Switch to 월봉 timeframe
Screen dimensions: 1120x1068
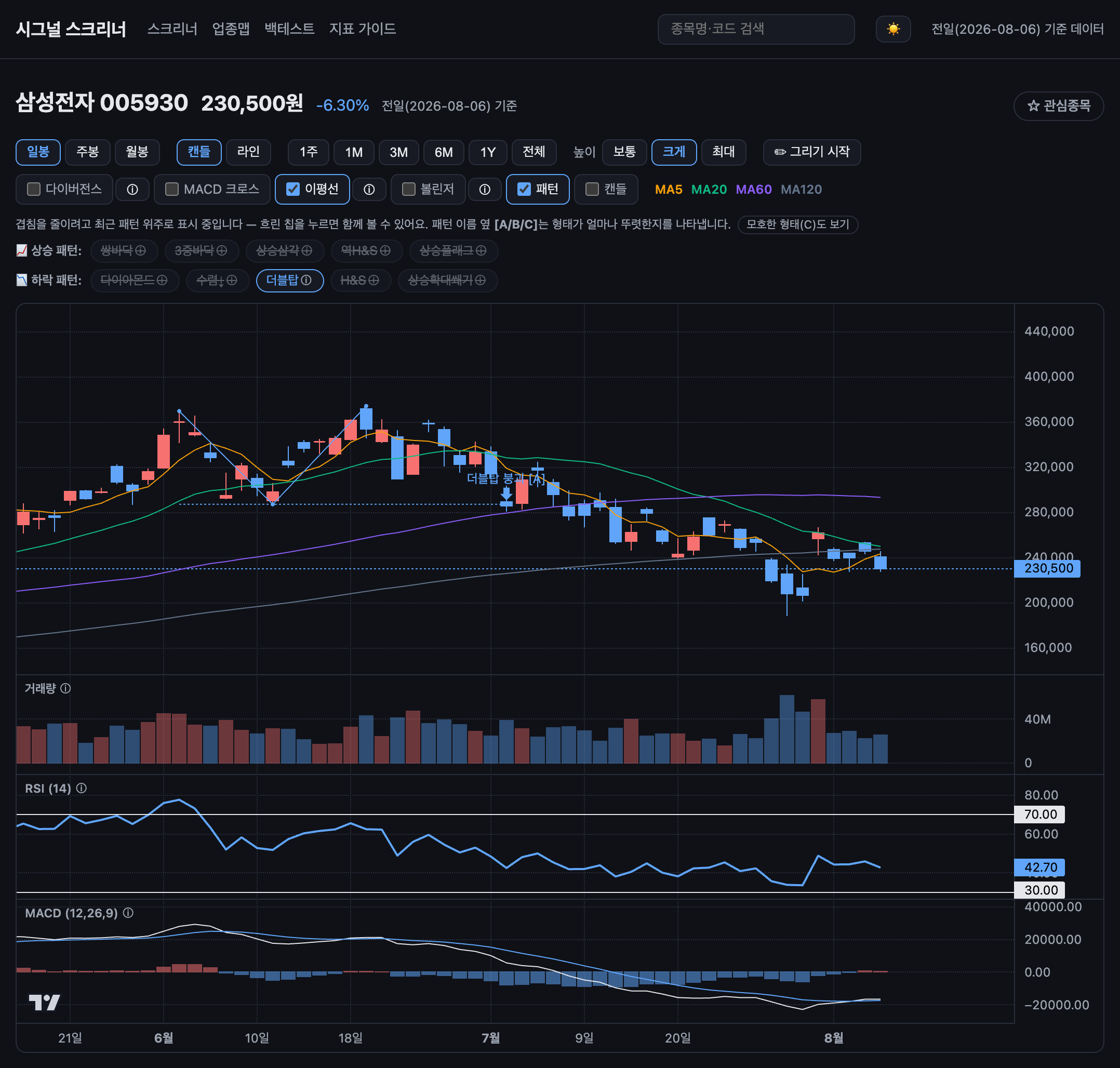[x=137, y=152]
